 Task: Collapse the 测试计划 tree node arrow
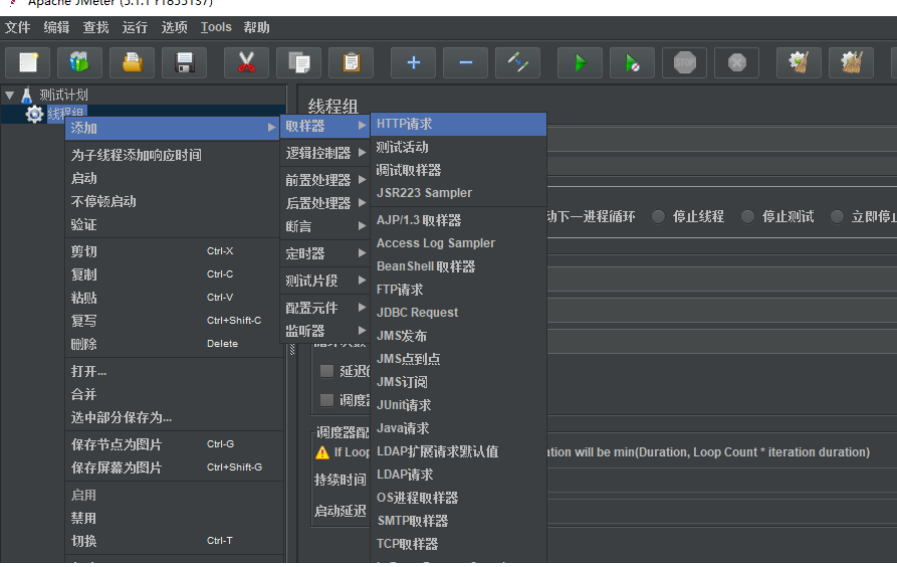click(x=10, y=95)
